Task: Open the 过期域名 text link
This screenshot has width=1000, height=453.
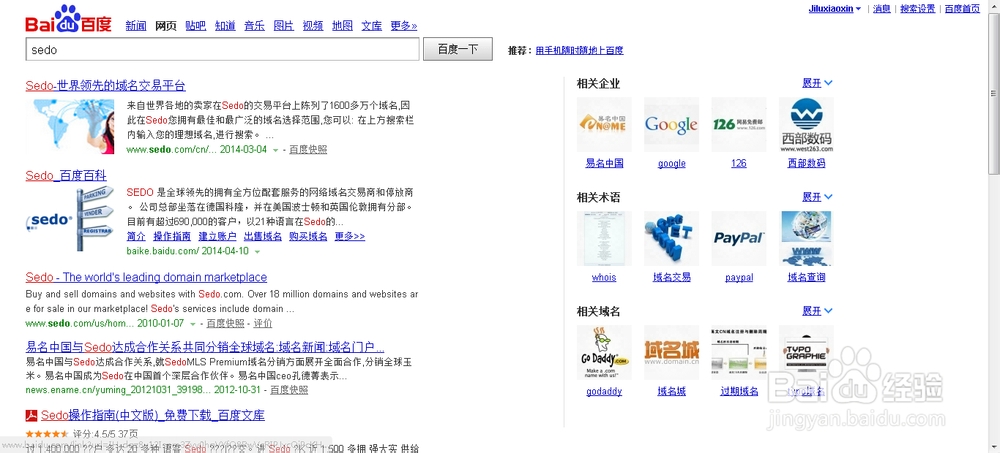Action: point(739,392)
